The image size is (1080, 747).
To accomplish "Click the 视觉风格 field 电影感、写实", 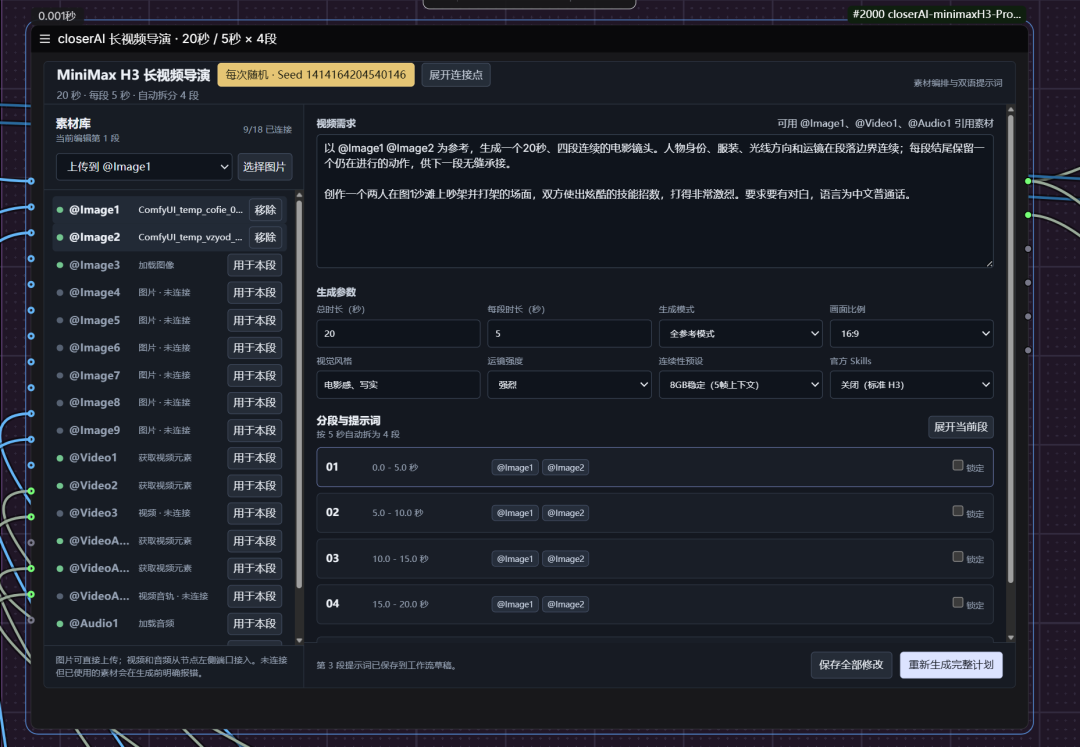I will pos(398,385).
